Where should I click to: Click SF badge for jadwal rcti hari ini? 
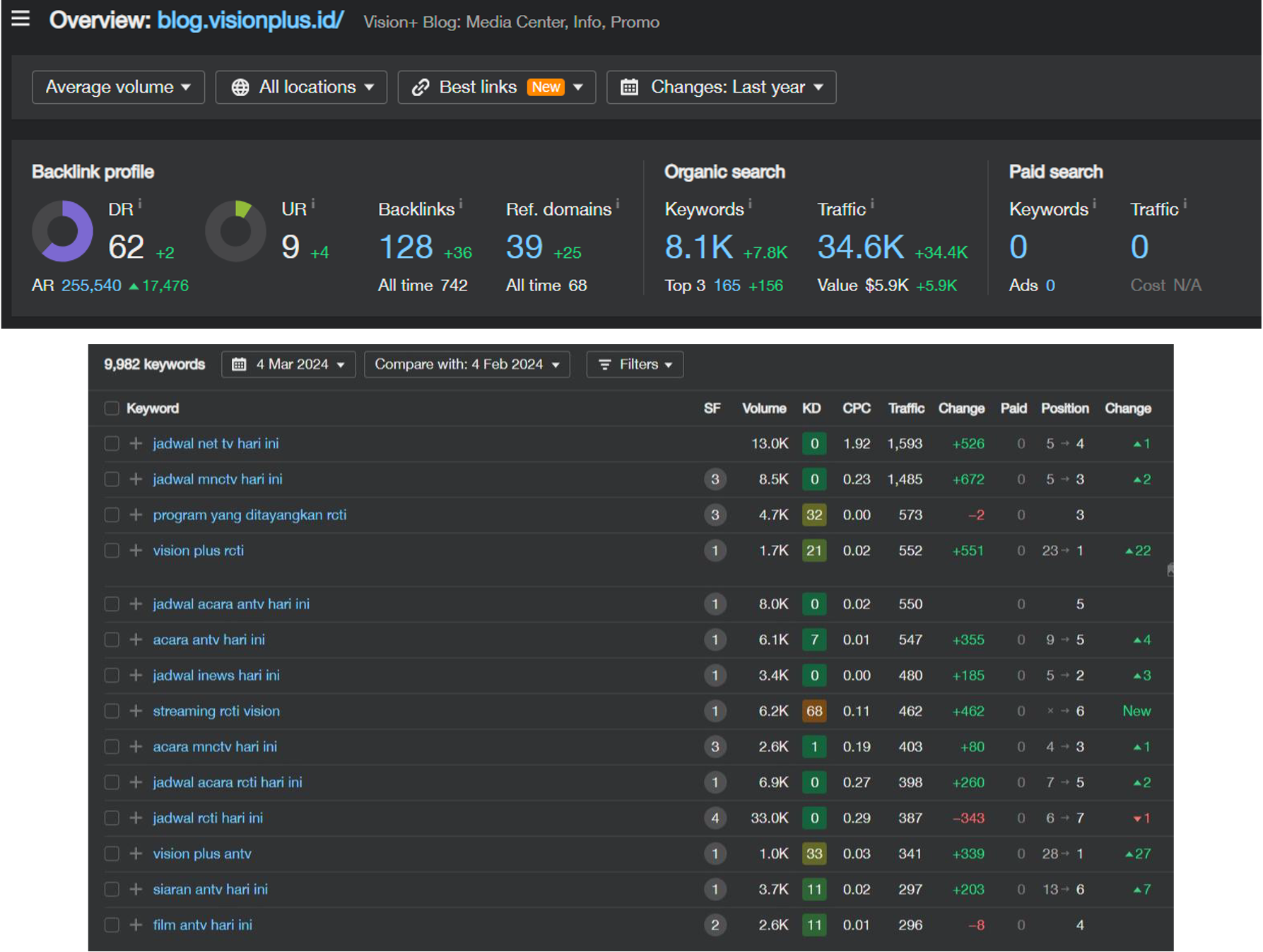point(715,818)
